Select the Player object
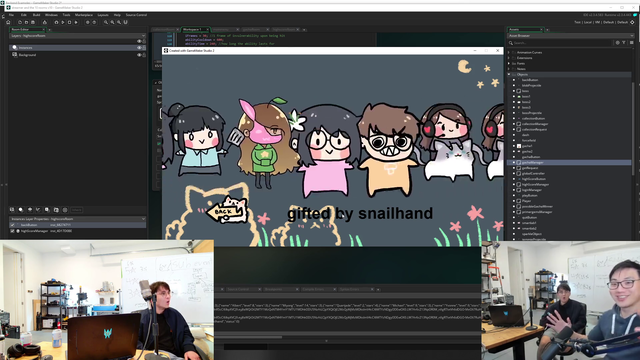This screenshot has height=360, width=640. pos(527,201)
